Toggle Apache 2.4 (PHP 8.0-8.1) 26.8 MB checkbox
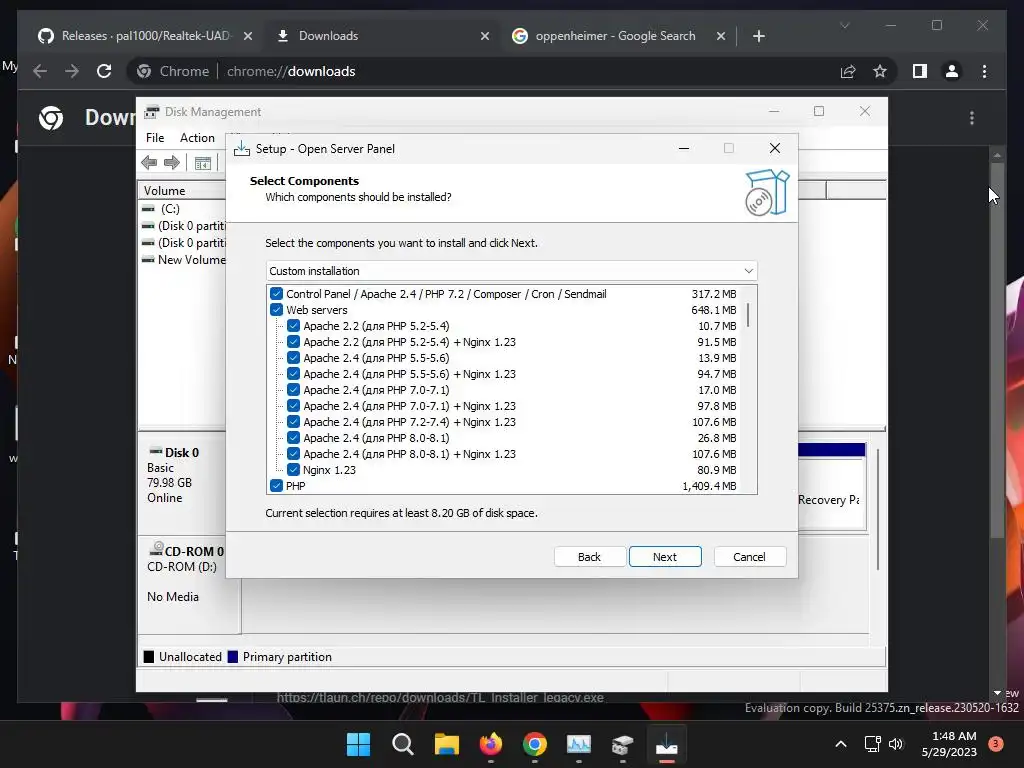Screen dimensions: 1024x768 [x=293, y=438]
